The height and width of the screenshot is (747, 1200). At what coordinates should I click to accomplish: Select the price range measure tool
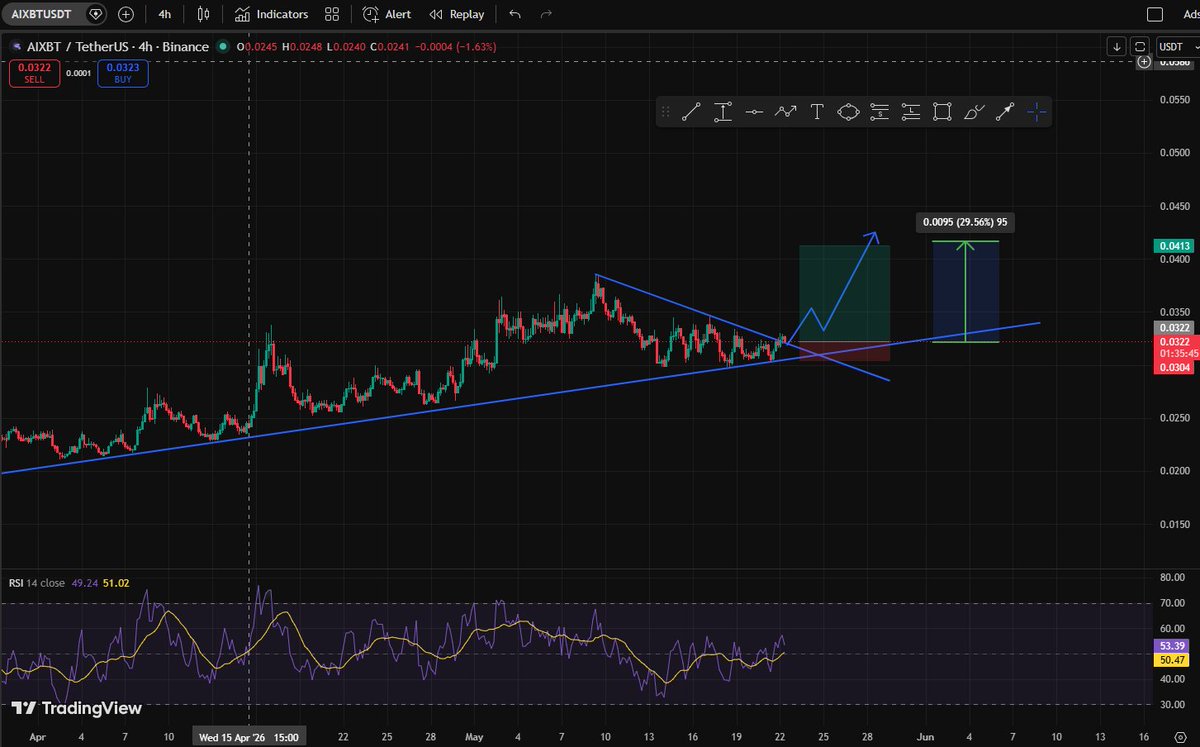(x=722, y=112)
